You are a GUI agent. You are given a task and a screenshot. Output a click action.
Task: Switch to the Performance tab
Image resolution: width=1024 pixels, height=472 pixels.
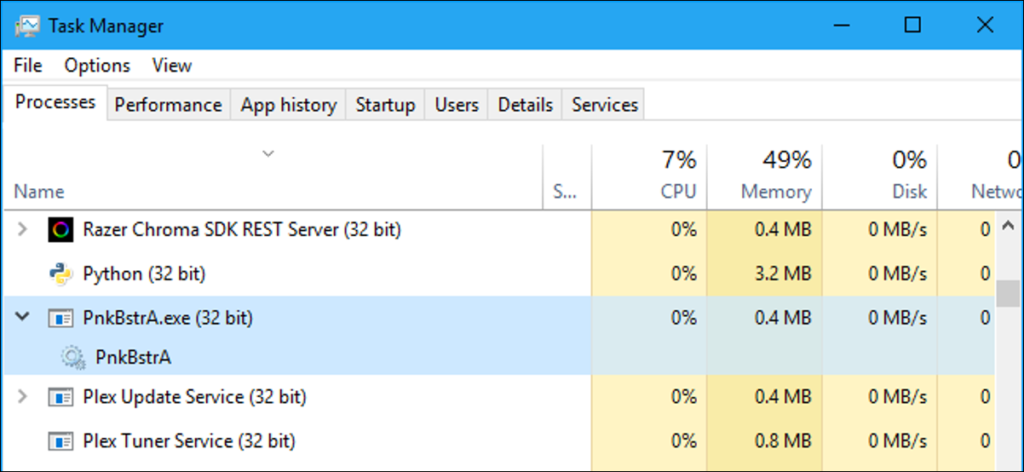[168, 105]
